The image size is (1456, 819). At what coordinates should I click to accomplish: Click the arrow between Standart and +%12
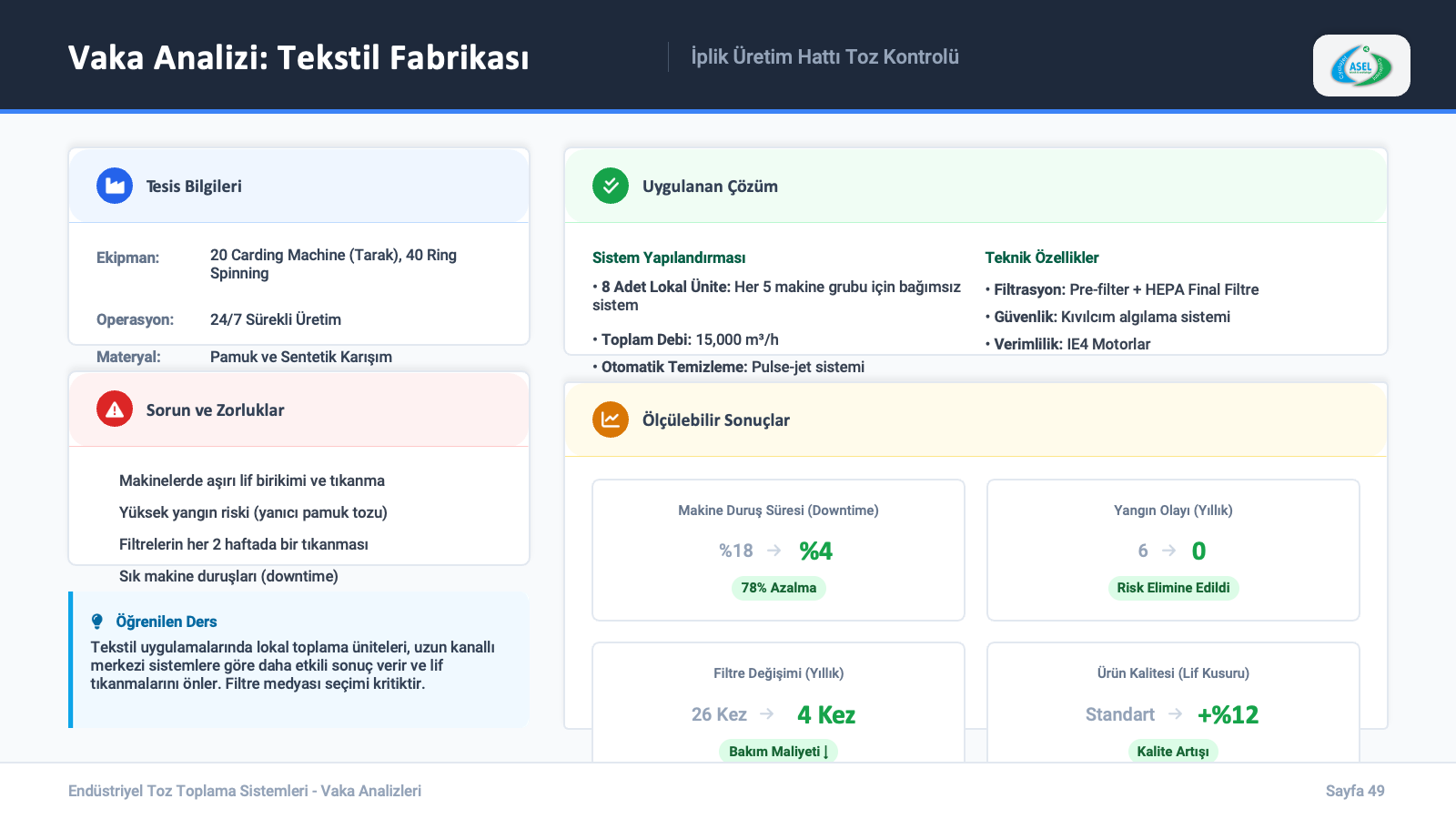coord(1176,714)
